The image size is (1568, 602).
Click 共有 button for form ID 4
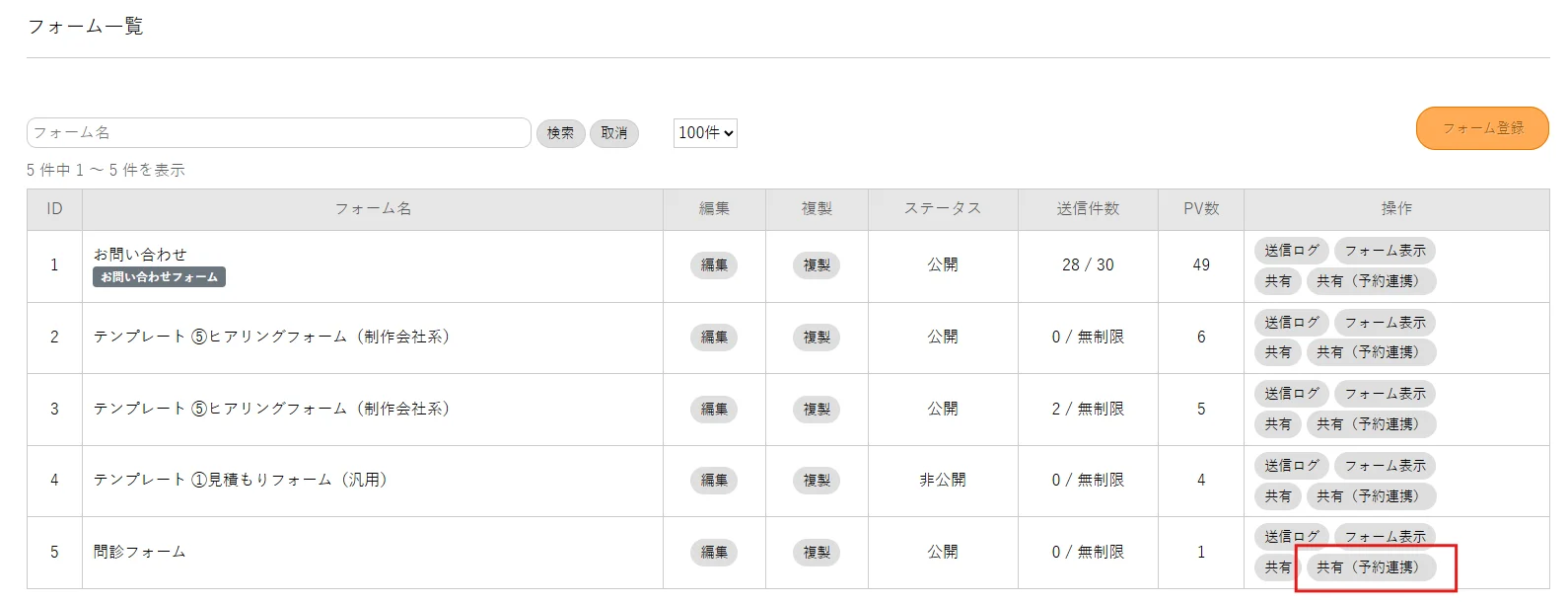tap(1277, 496)
